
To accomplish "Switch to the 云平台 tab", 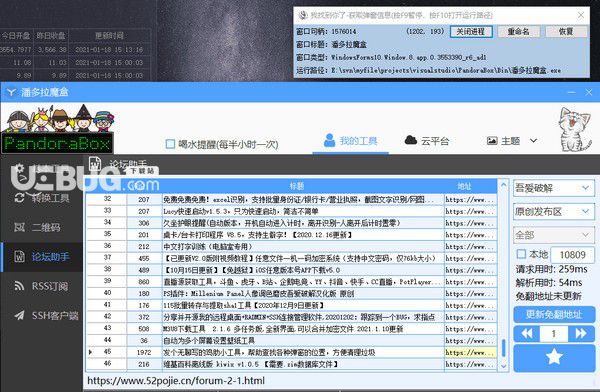I will pyautogui.click(x=427, y=141).
